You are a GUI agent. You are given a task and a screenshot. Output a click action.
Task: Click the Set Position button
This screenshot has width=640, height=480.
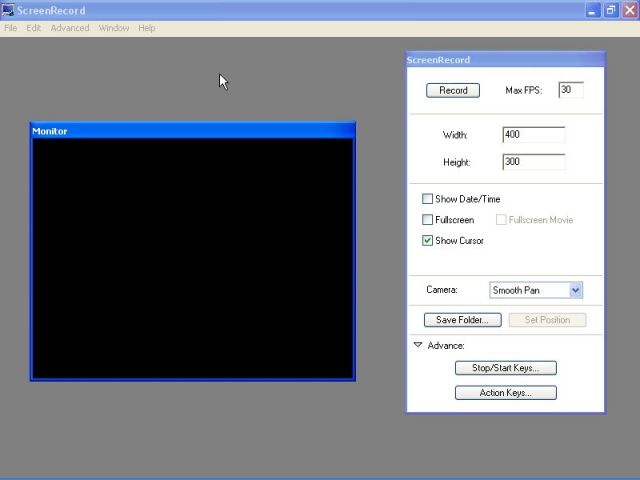[547, 320]
